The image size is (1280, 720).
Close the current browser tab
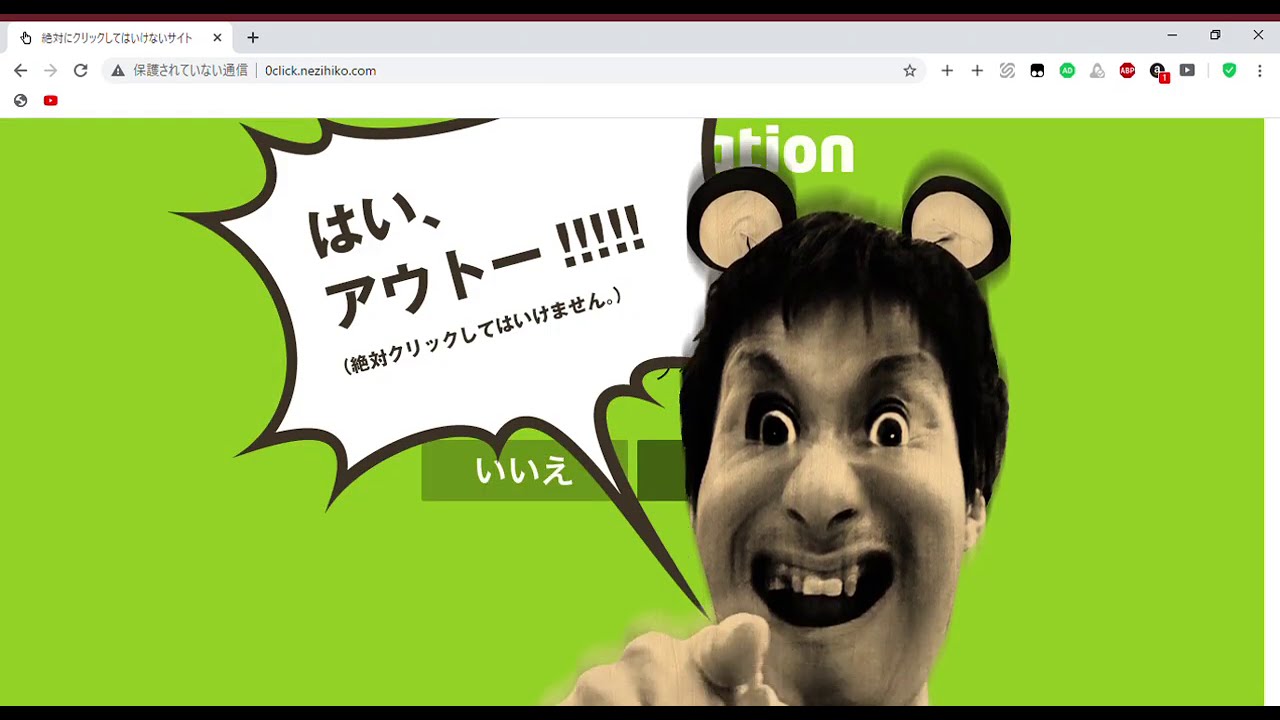point(217,38)
